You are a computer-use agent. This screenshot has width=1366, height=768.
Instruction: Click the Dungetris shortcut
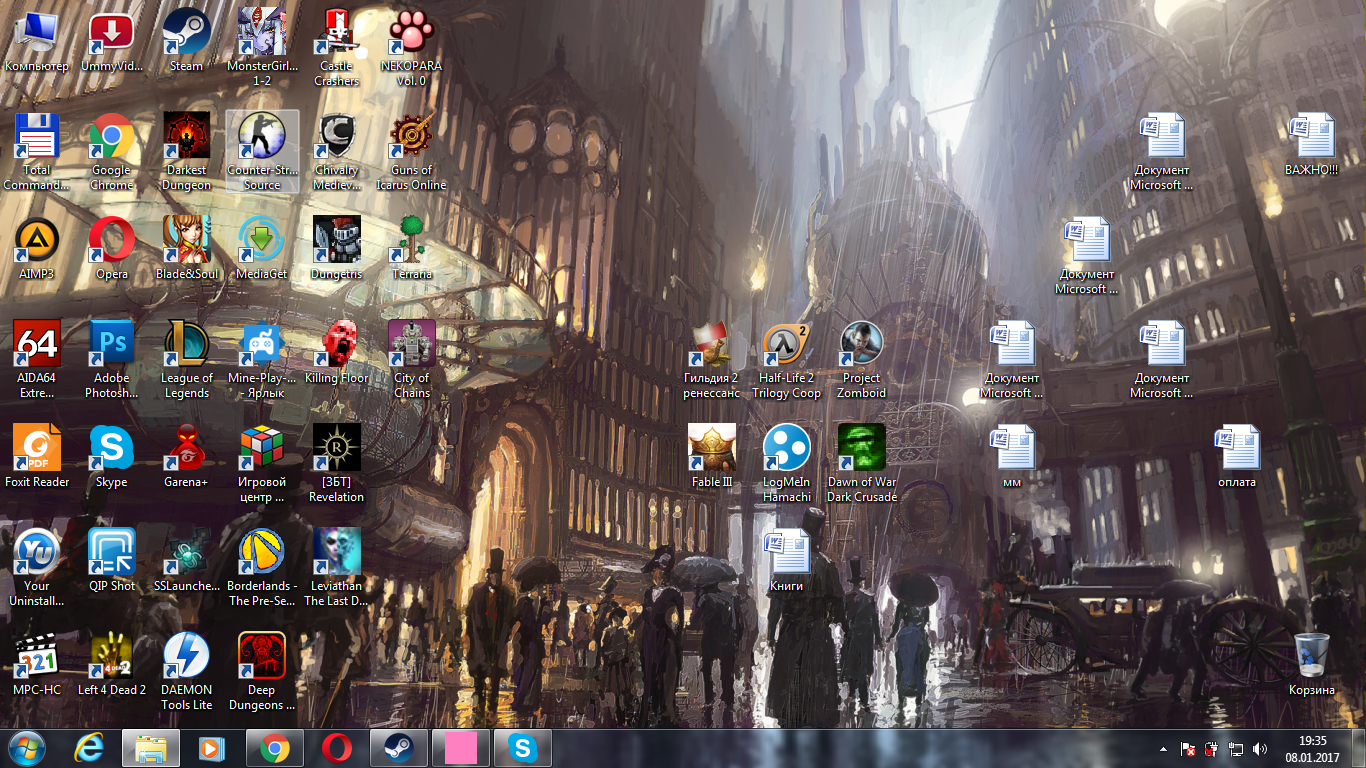click(x=337, y=250)
